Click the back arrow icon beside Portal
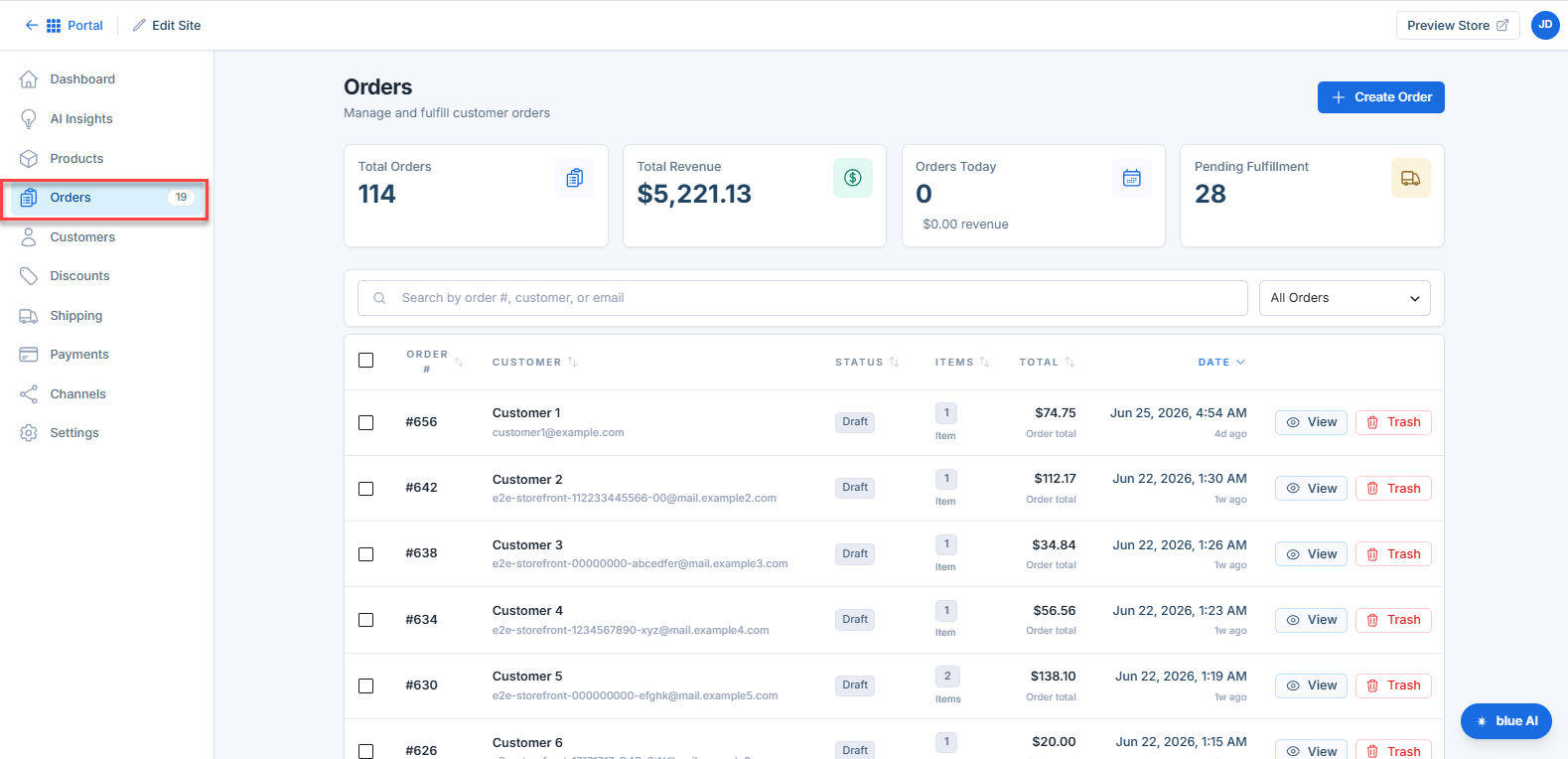This screenshot has width=1568, height=759. [x=32, y=26]
